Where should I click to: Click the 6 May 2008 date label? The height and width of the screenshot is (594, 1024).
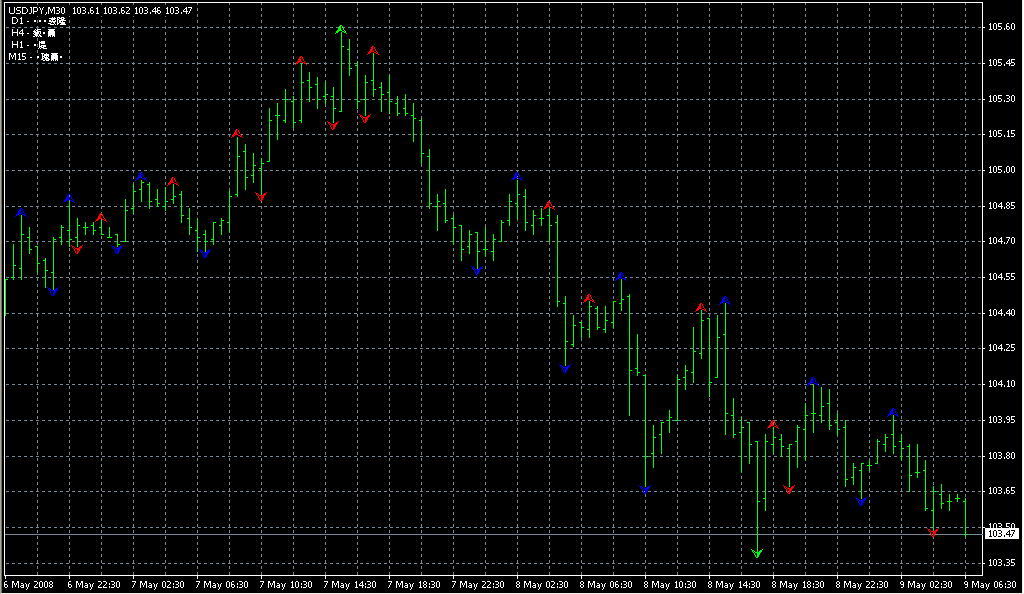point(30,584)
